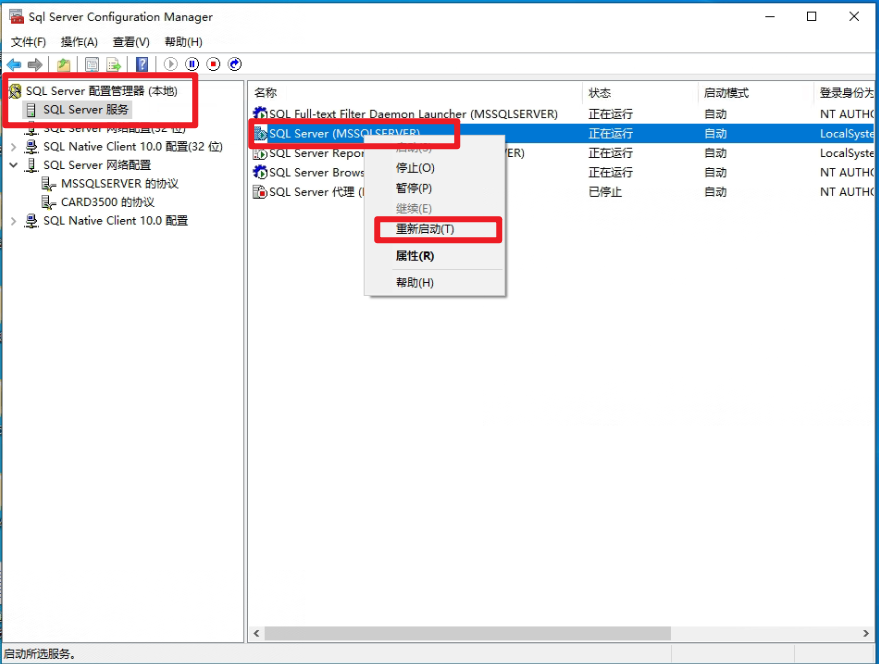Click the MSSQLSERVER 的协议 icon
The width and height of the screenshot is (879, 664).
(x=49, y=184)
